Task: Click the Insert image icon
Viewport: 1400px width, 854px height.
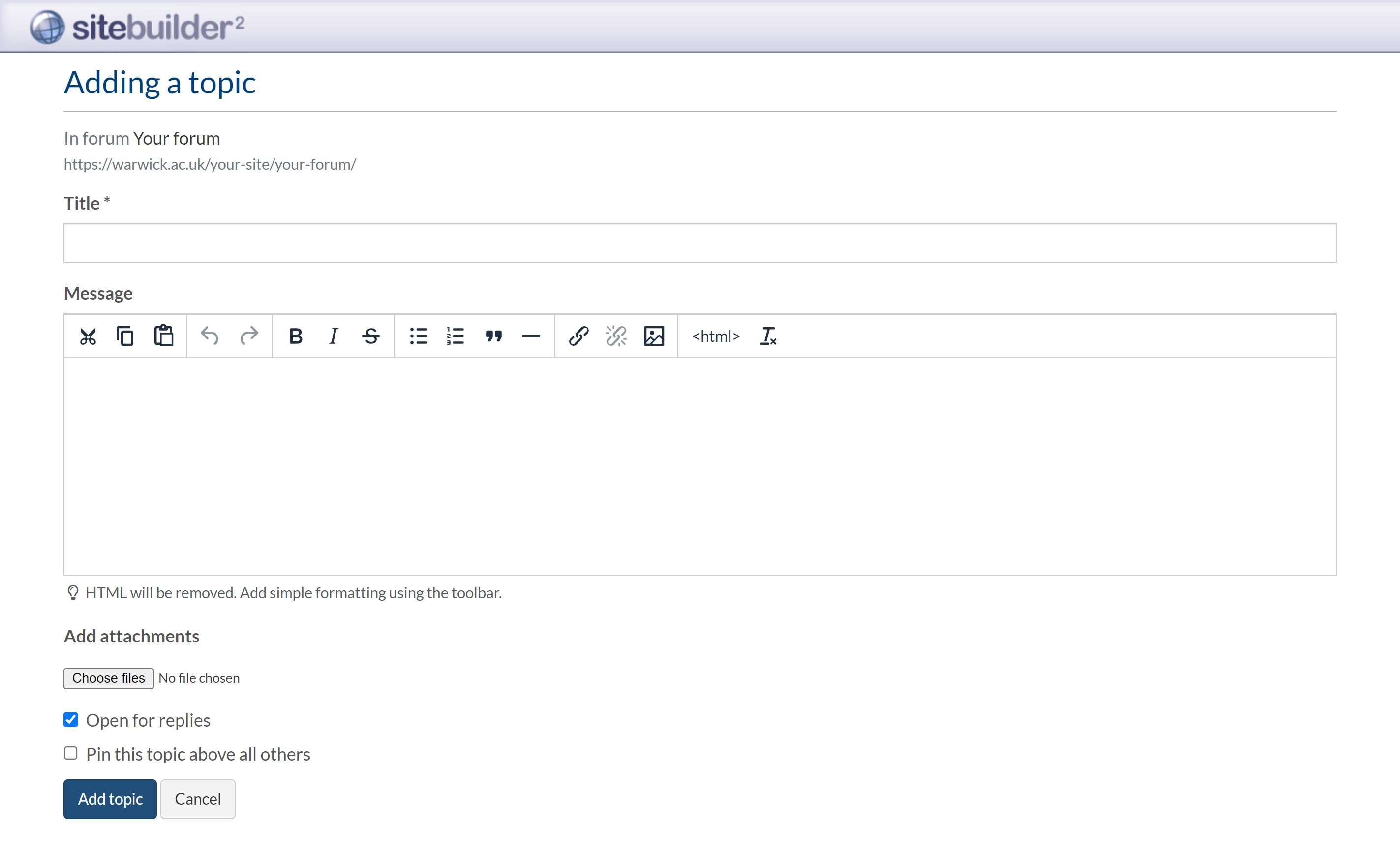Action: pyautogui.click(x=654, y=336)
